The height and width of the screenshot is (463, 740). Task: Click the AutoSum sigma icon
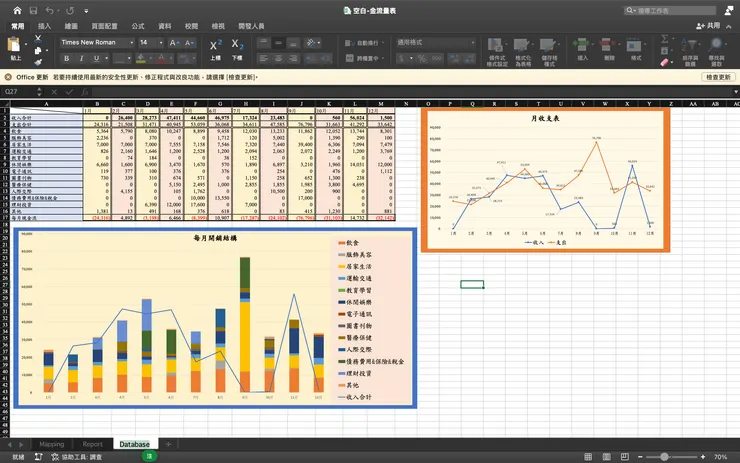point(664,39)
